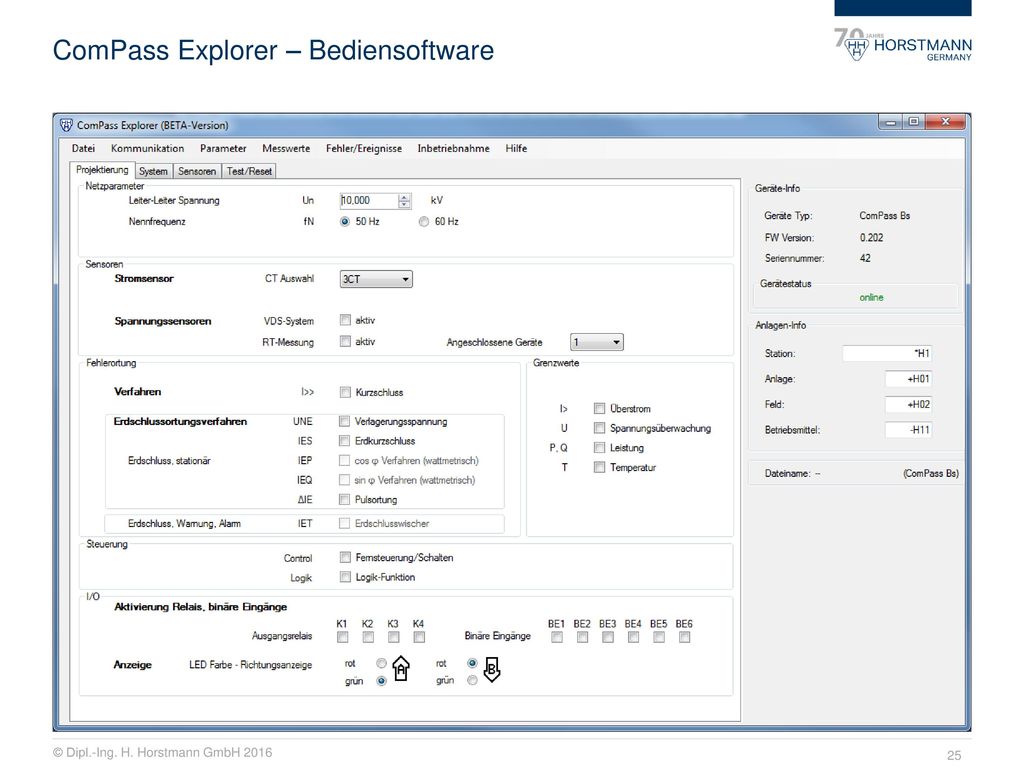
Task: Enable RT-Messung aktiv checkbox
Action: 345,341
